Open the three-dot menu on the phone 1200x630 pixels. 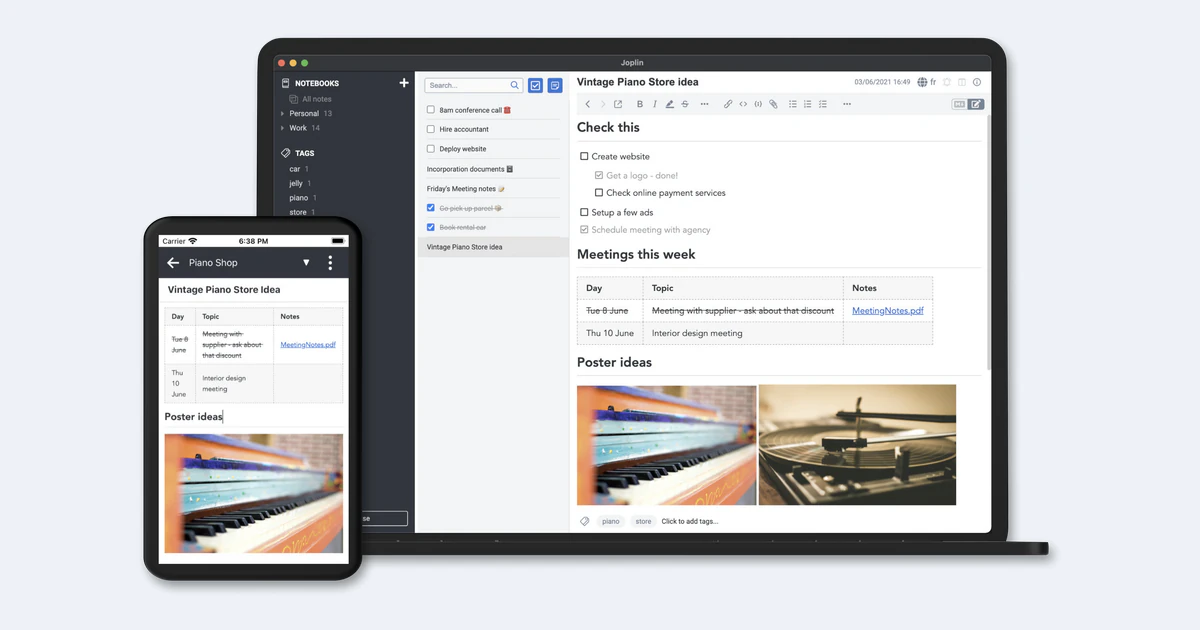coord(330,263)
